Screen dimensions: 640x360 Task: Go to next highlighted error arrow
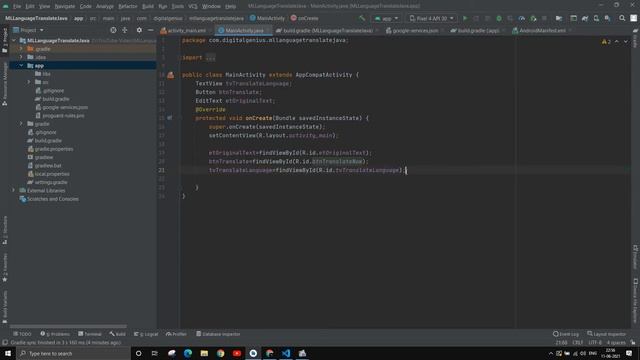(626, 42)
